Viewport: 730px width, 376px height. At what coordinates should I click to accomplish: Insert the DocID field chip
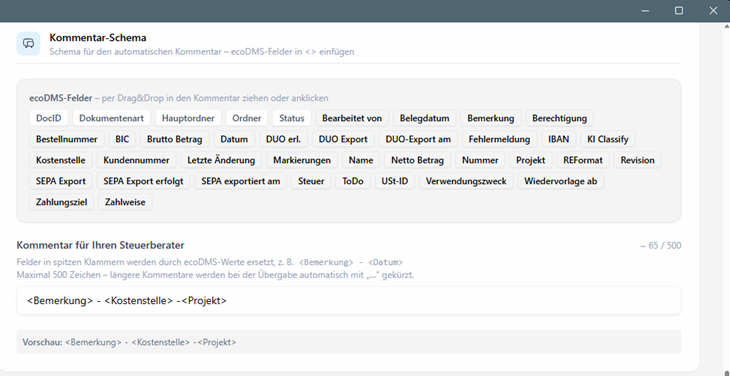click(48, 118)
